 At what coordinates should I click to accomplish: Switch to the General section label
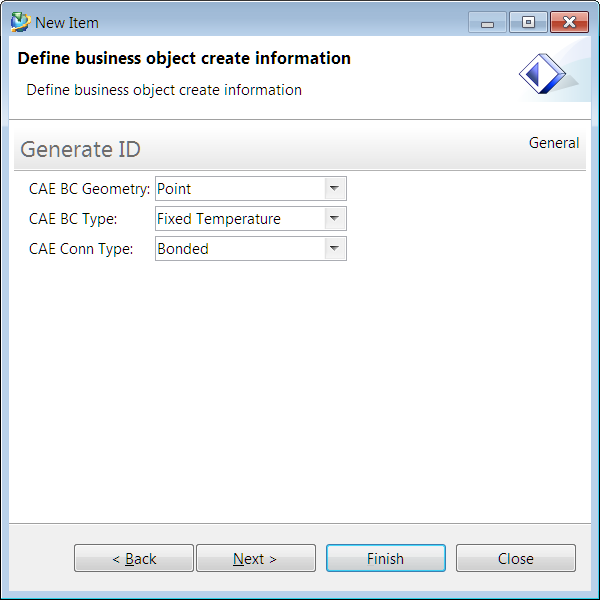(554, 143)
